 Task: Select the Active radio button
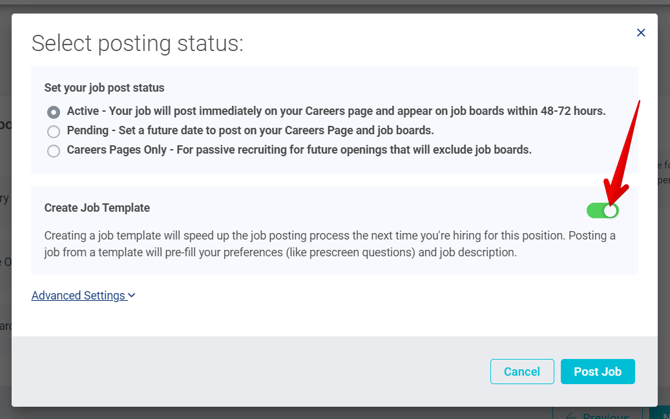[x=54, y=112]
